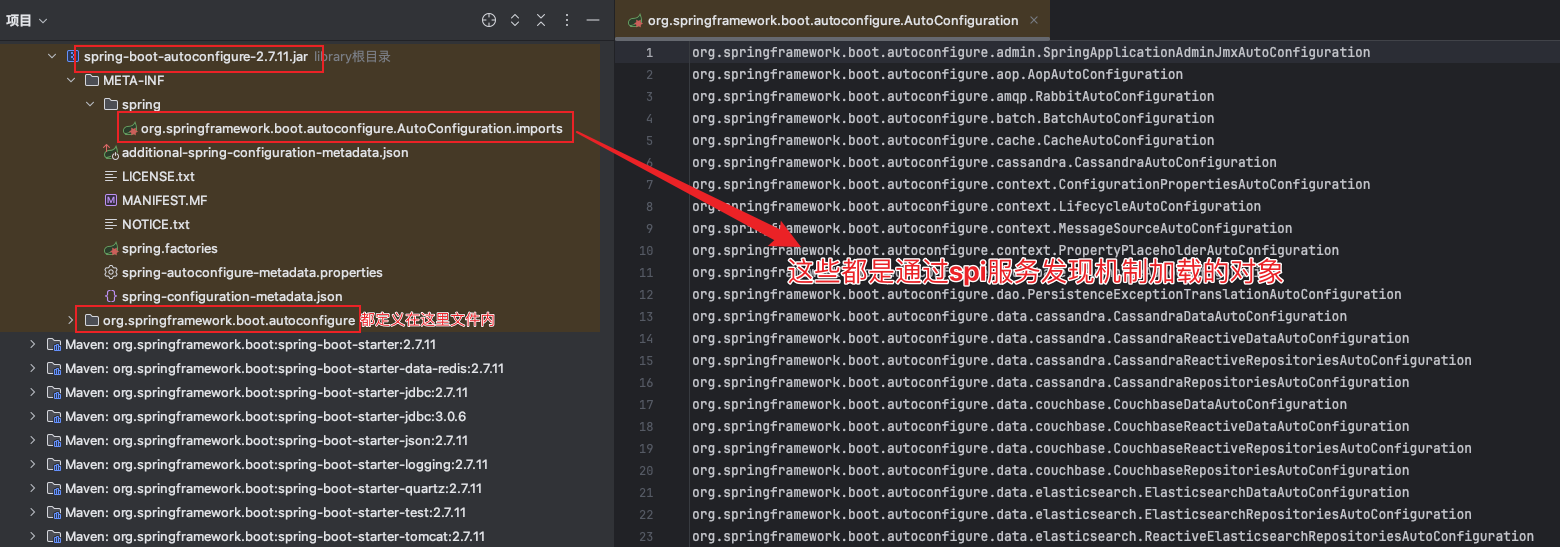This screenshot has width=1560, height=547.
Task: Select MANIFEST.MF in the tree
Action: point(164,201)
